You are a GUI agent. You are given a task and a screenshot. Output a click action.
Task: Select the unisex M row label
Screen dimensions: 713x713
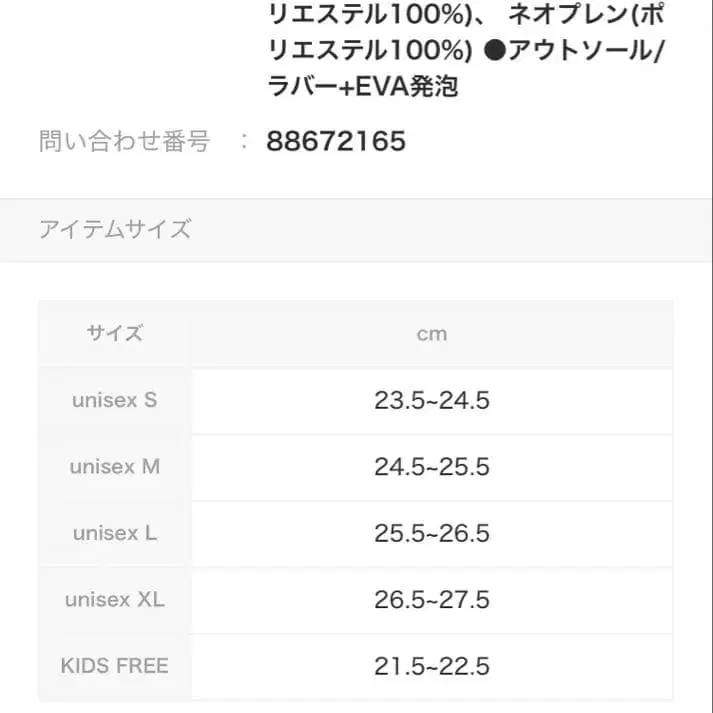pos(115,467)
